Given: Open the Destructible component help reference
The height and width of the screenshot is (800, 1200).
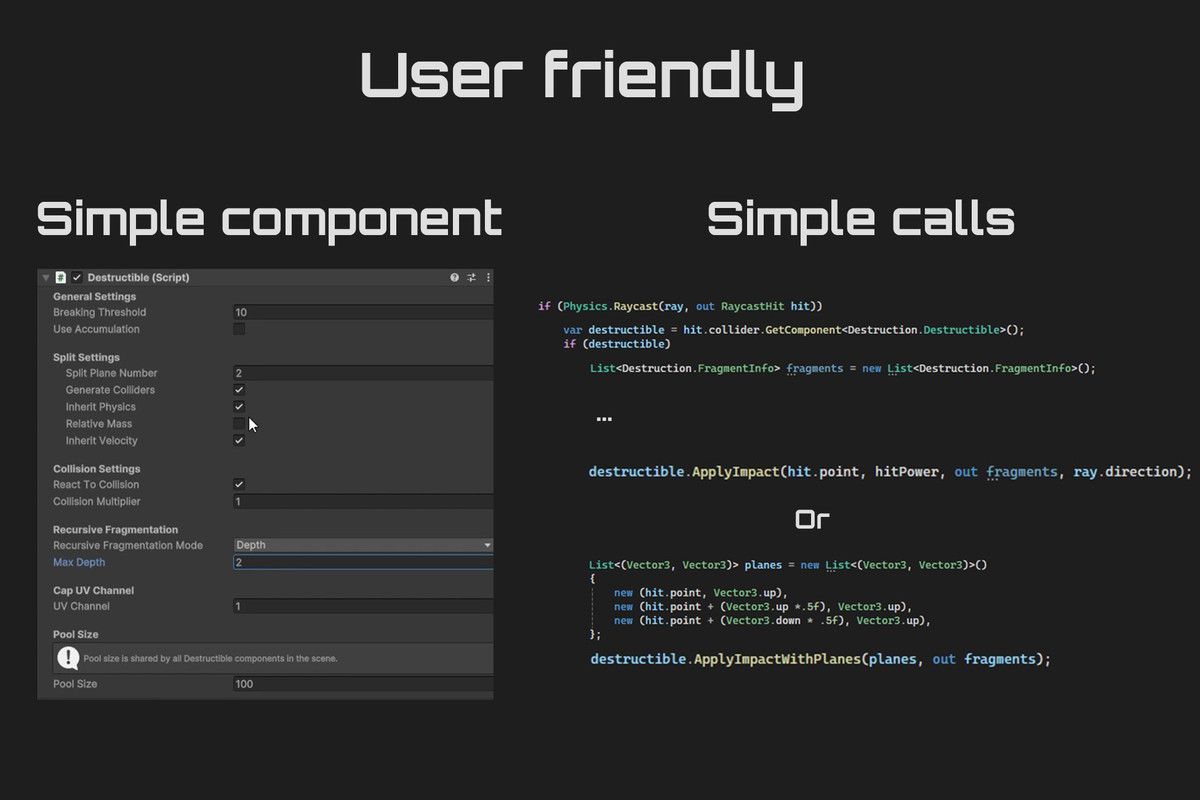Looking at the screenshot, I should pyautogui.click(x=455, y=277).
